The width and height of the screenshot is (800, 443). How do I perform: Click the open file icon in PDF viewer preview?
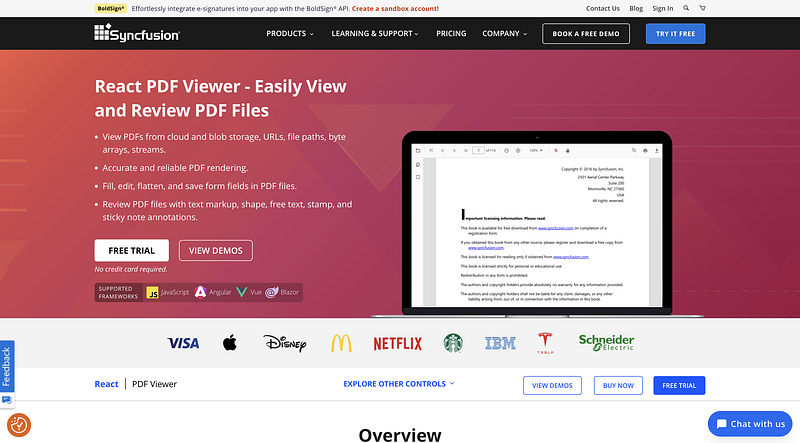418,151
